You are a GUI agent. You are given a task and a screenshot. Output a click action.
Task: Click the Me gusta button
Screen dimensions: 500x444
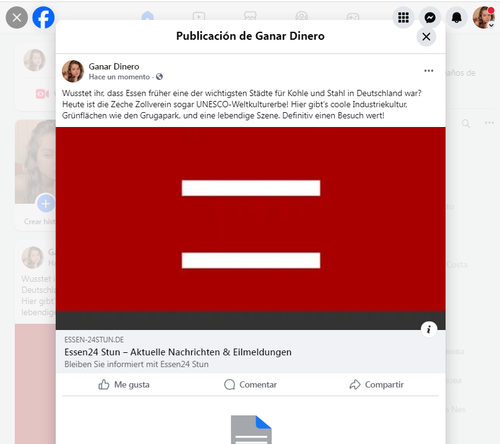(124, 385)
